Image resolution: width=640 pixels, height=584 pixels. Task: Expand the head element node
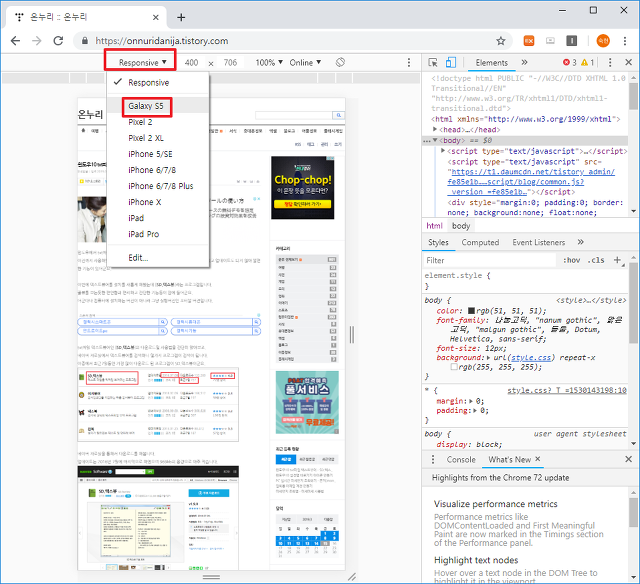(435, 129)
